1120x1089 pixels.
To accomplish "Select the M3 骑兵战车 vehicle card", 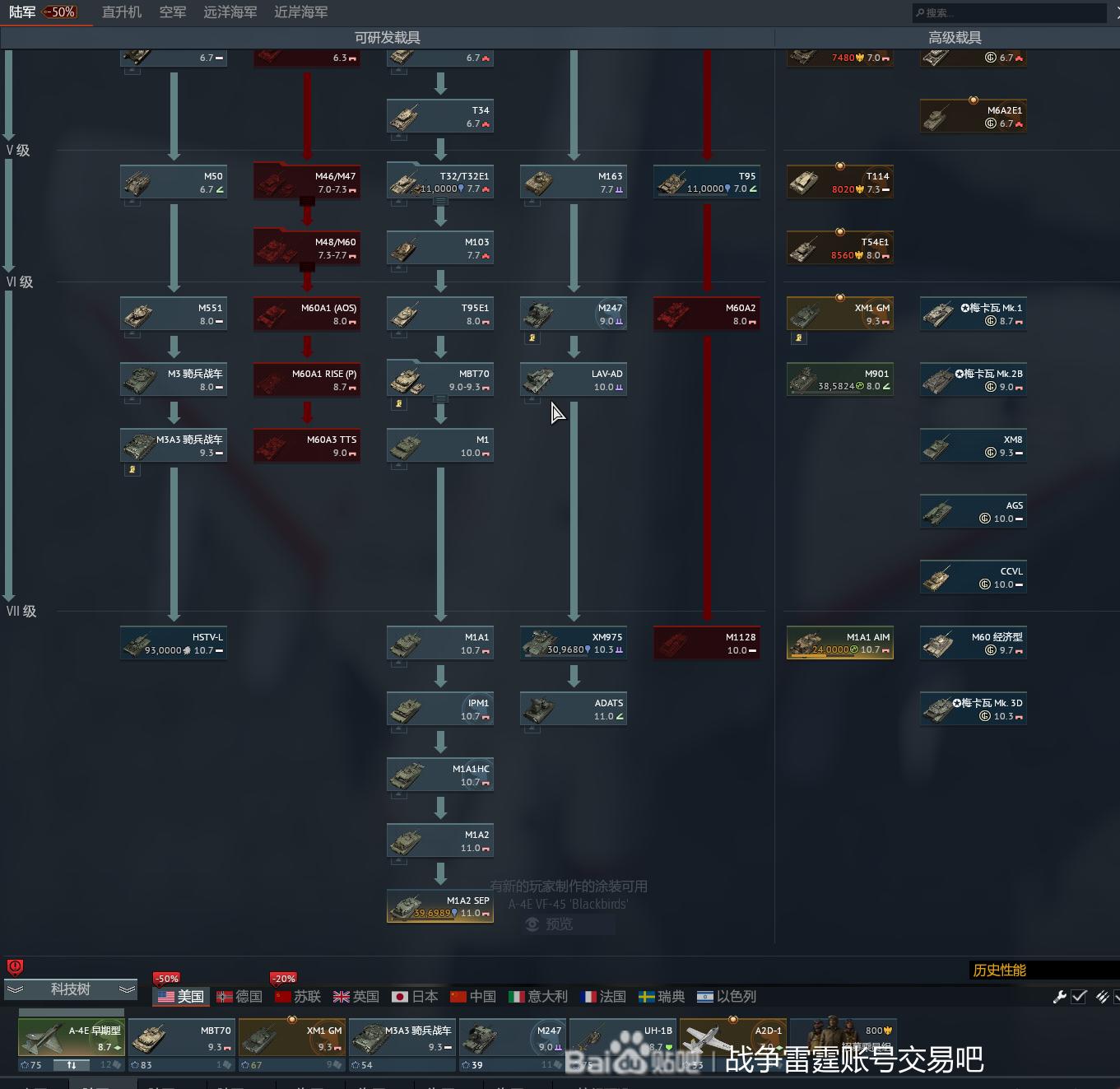I will click(174, 379).
